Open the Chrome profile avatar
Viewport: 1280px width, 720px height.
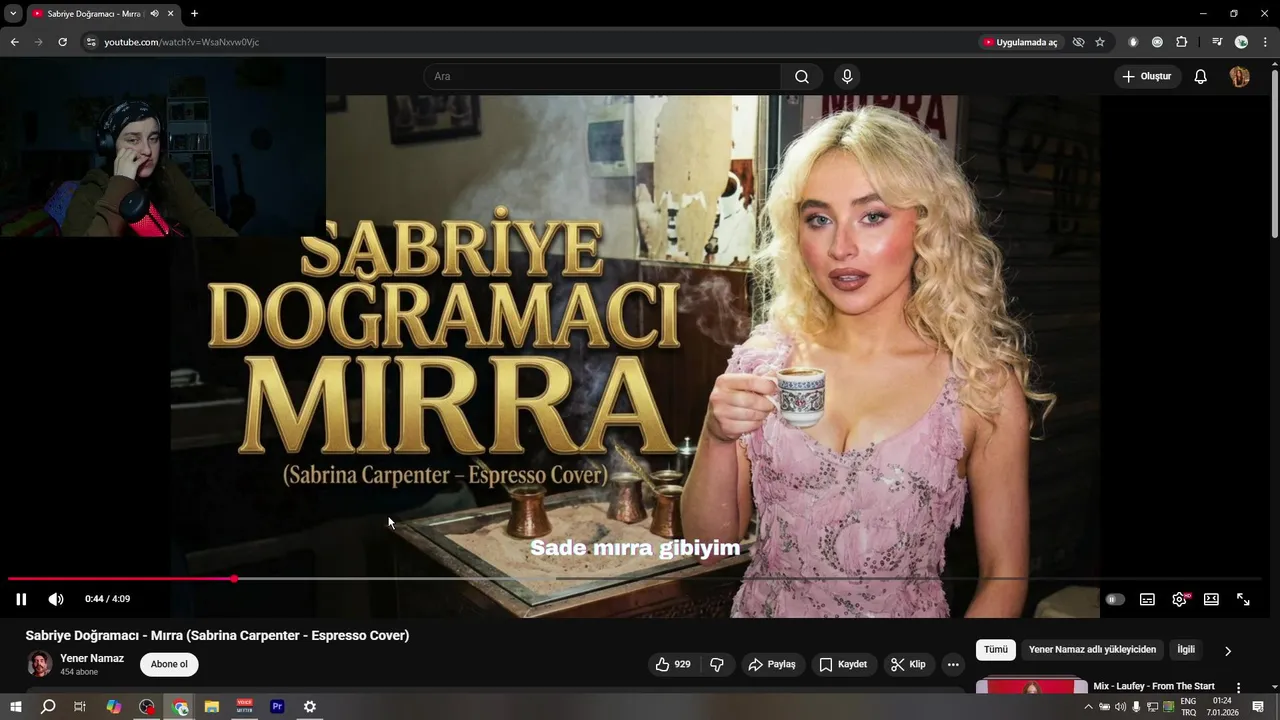click(x=1241, y=42)
